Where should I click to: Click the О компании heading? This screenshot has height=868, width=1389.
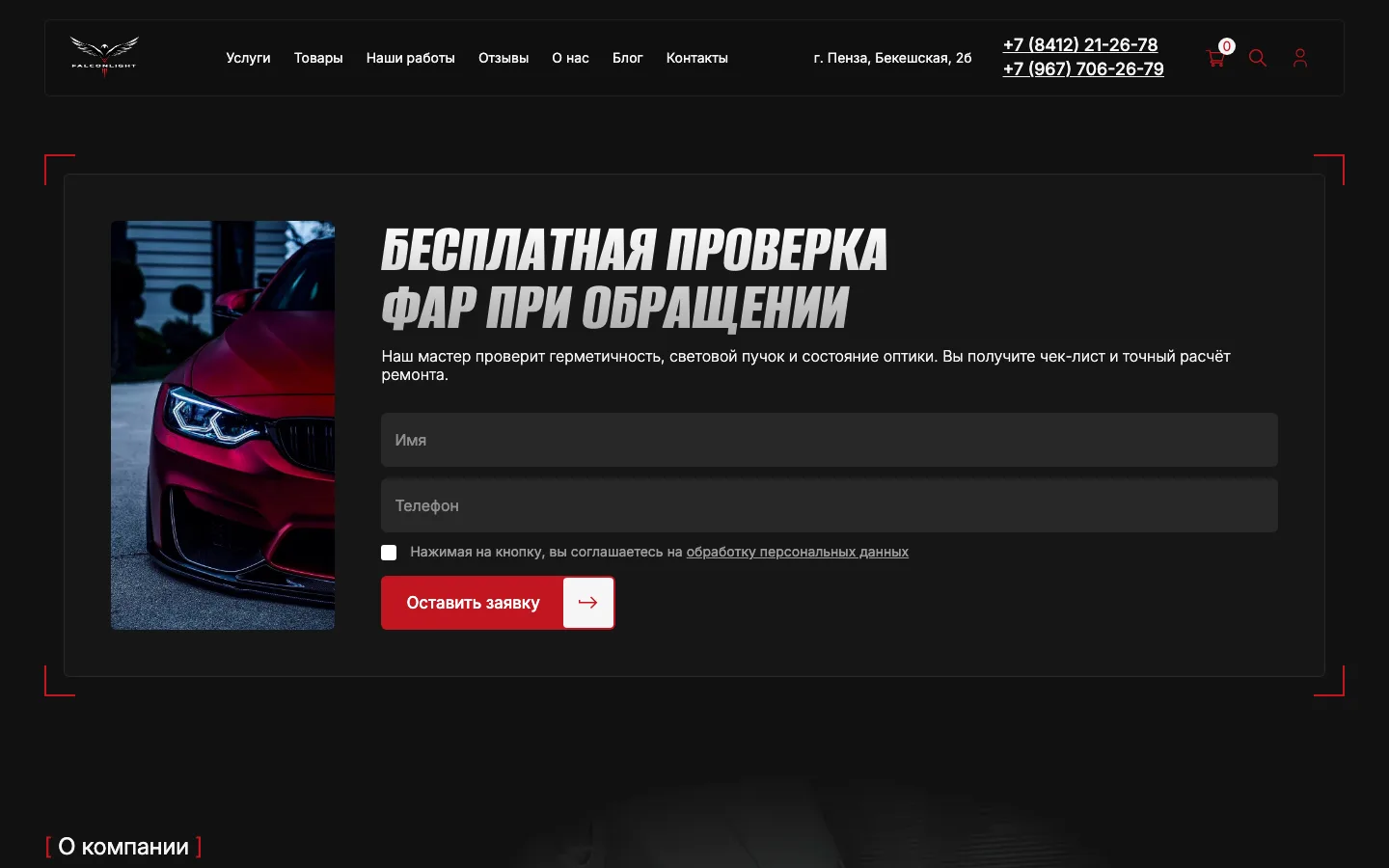tap(123, 847)
